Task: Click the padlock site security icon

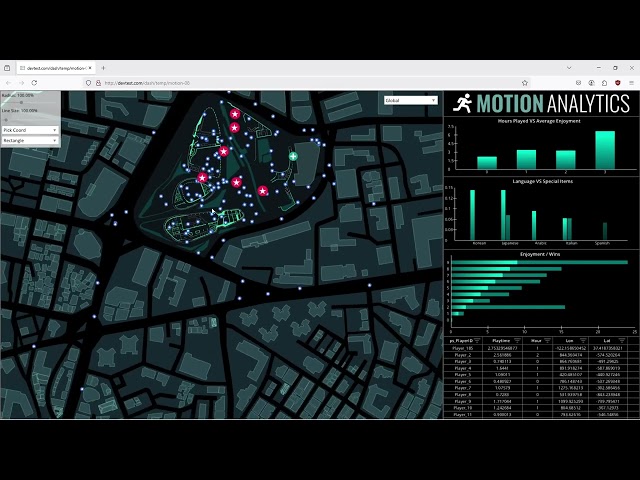Action: pyautogui.click(x=98, y=83)
